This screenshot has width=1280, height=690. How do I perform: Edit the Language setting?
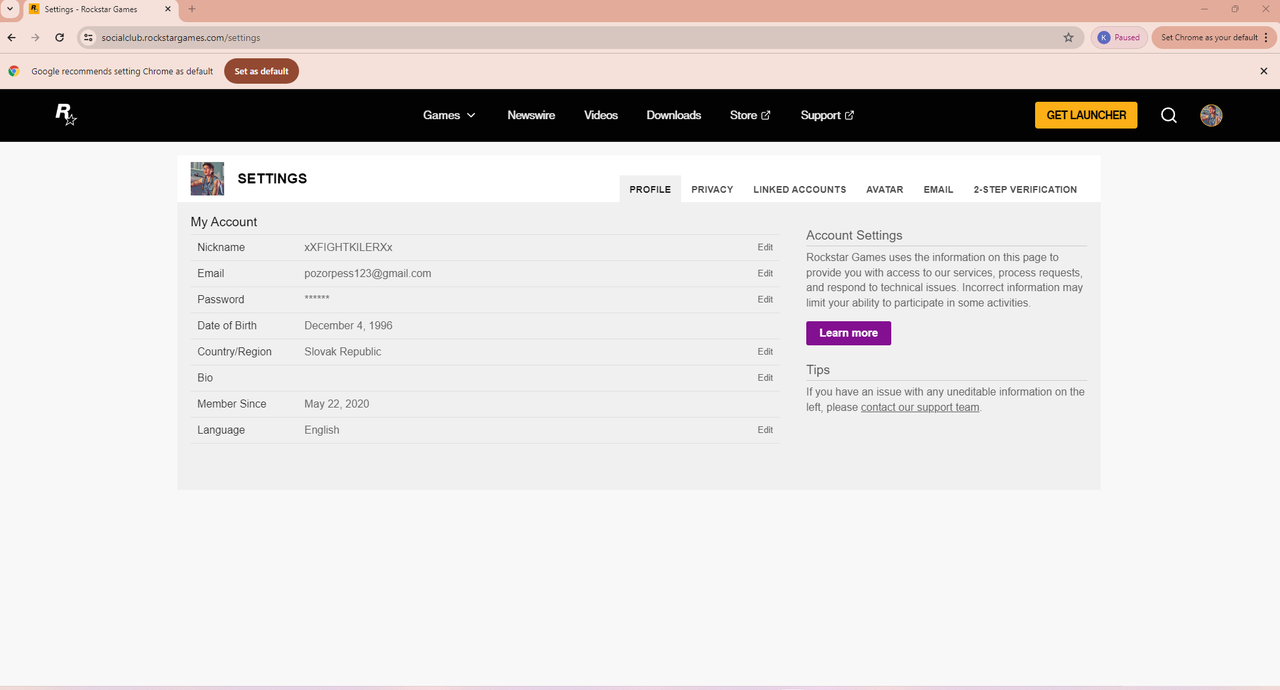click(x=765, y=430)
